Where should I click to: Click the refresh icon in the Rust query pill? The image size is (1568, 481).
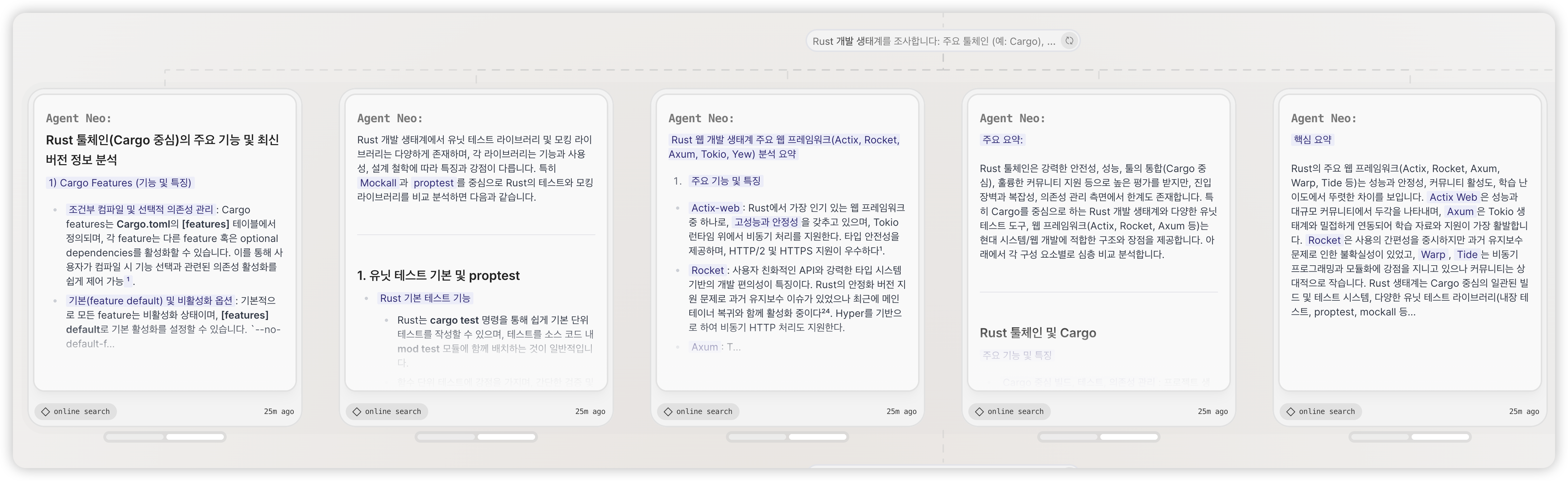1069,41
